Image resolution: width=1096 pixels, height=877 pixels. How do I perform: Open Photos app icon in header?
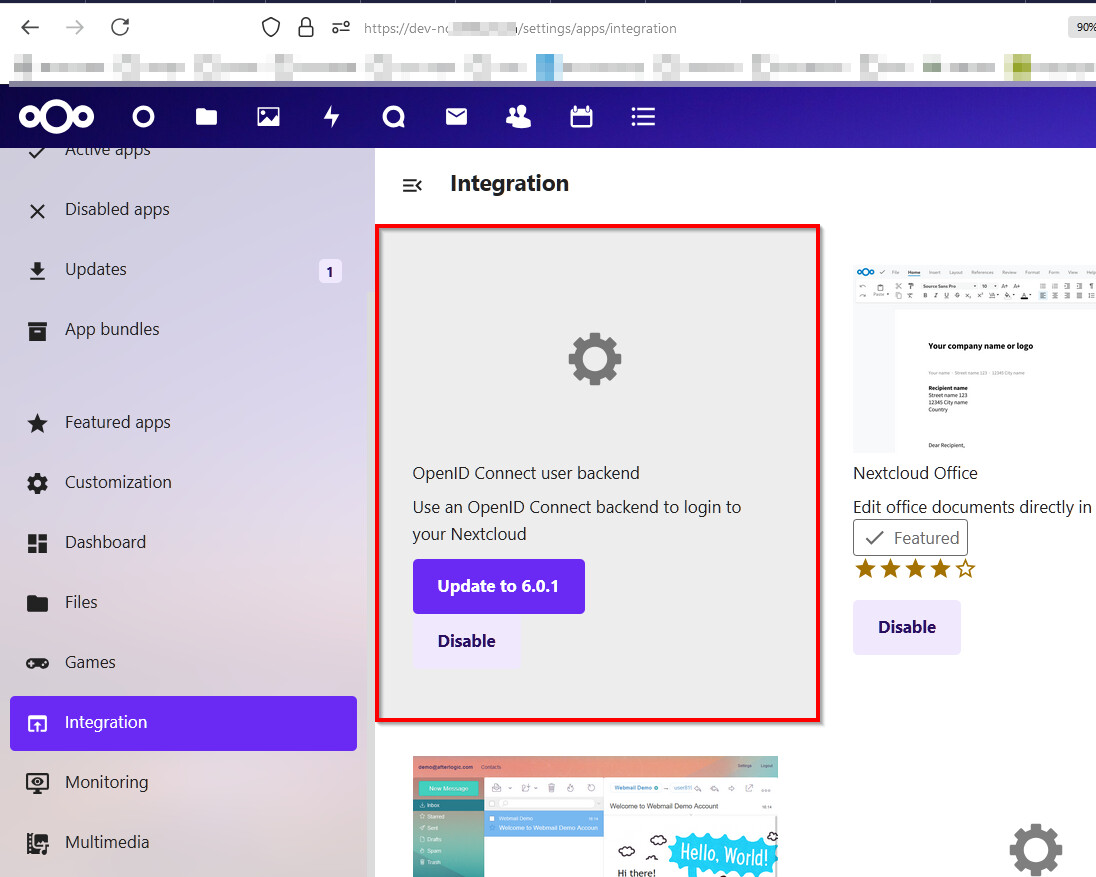[x=268, y=117]
